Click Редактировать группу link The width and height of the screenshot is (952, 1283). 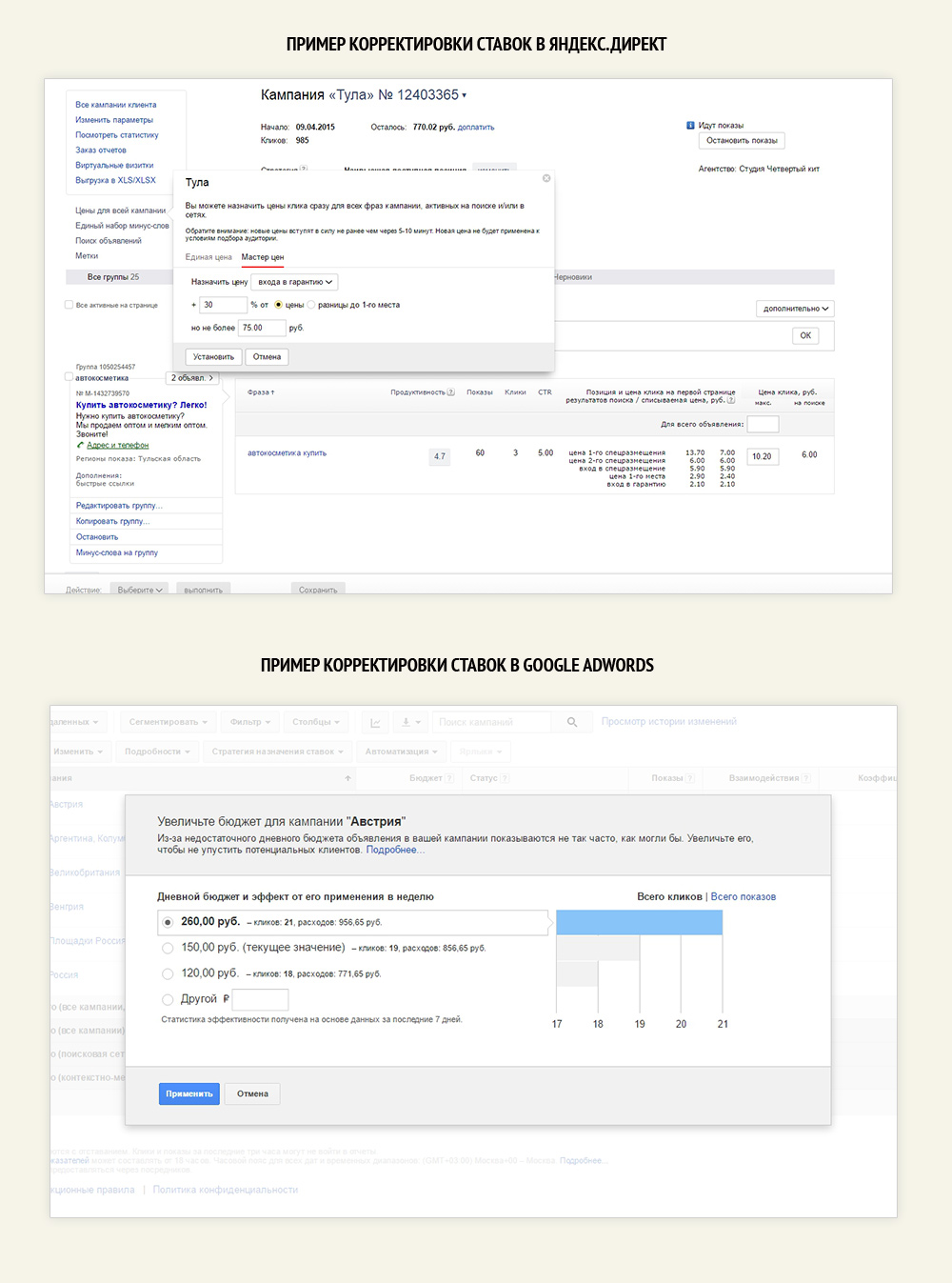(x=119, y=506)
